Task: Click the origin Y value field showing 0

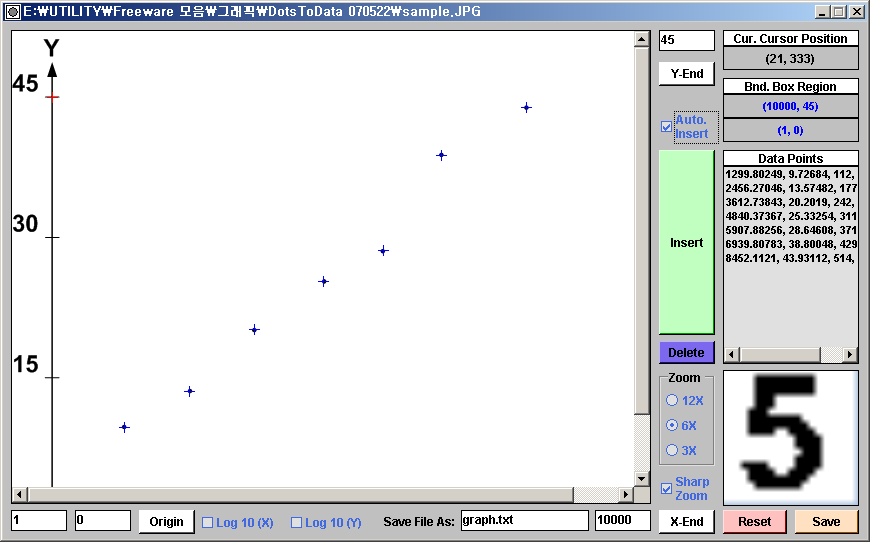Action: coord(103,521)
